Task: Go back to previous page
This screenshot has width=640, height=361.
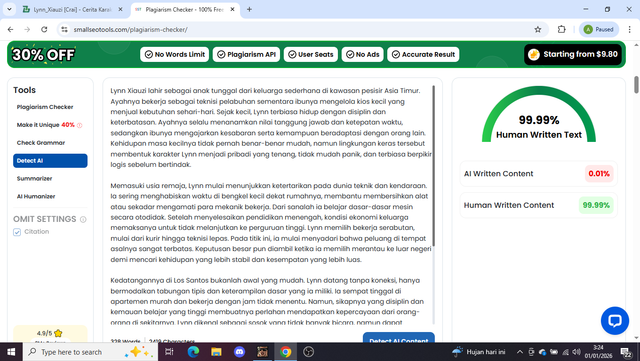Action: [11, 29]
